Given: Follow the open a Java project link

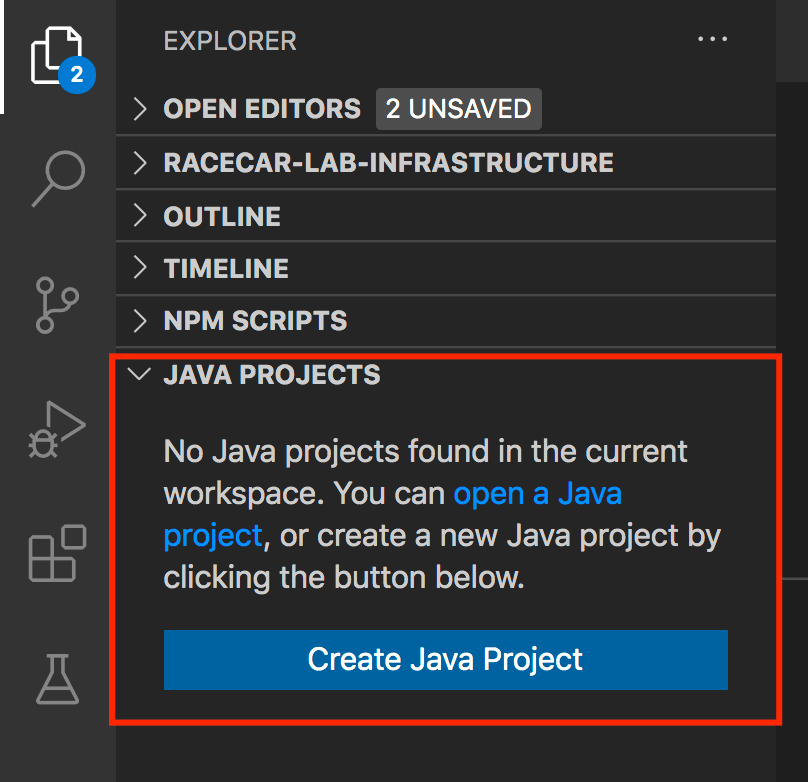Looking at the screenshot, I should (392, 514).
